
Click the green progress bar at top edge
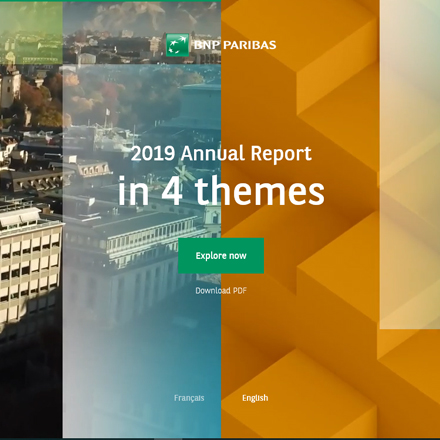click(110, 1)
